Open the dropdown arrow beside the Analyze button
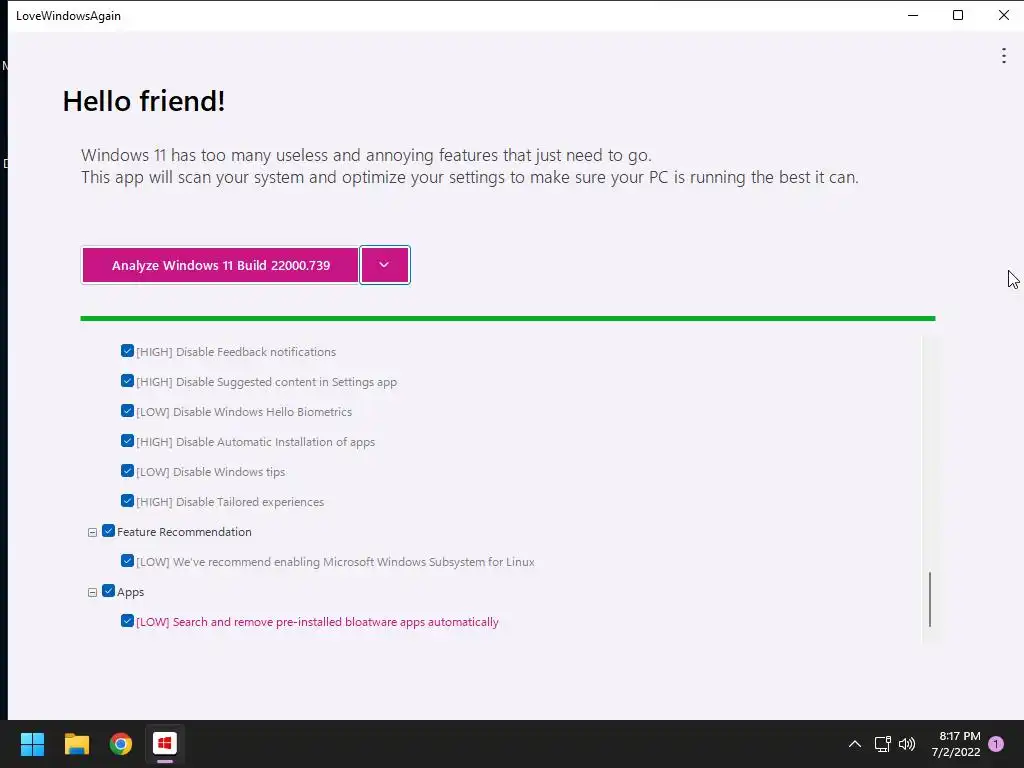1024x768 pixels. (x=385, y=265)
